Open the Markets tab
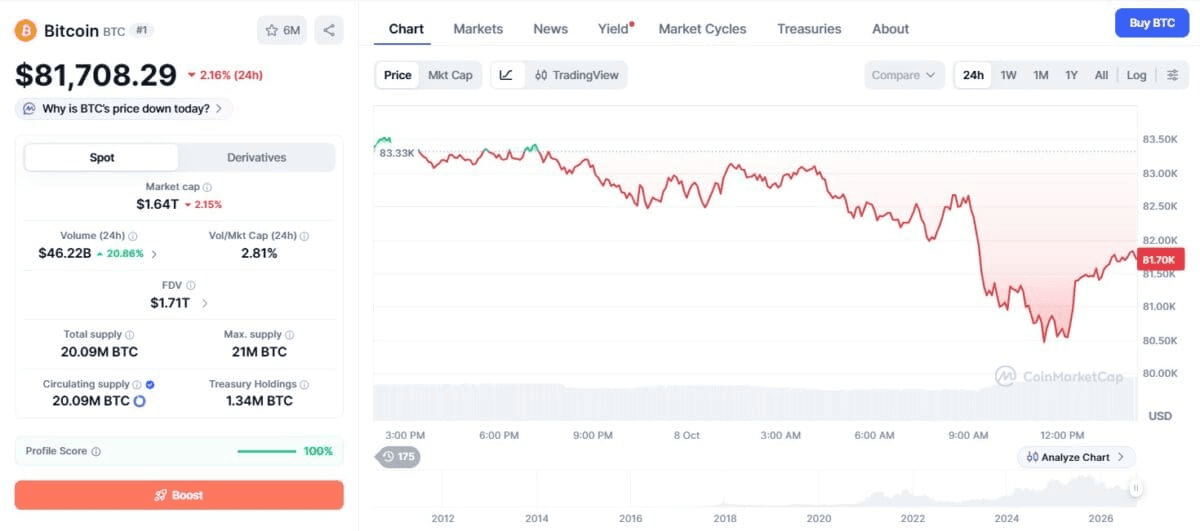The image size is (1200, 531). click(x=478, y=29)
